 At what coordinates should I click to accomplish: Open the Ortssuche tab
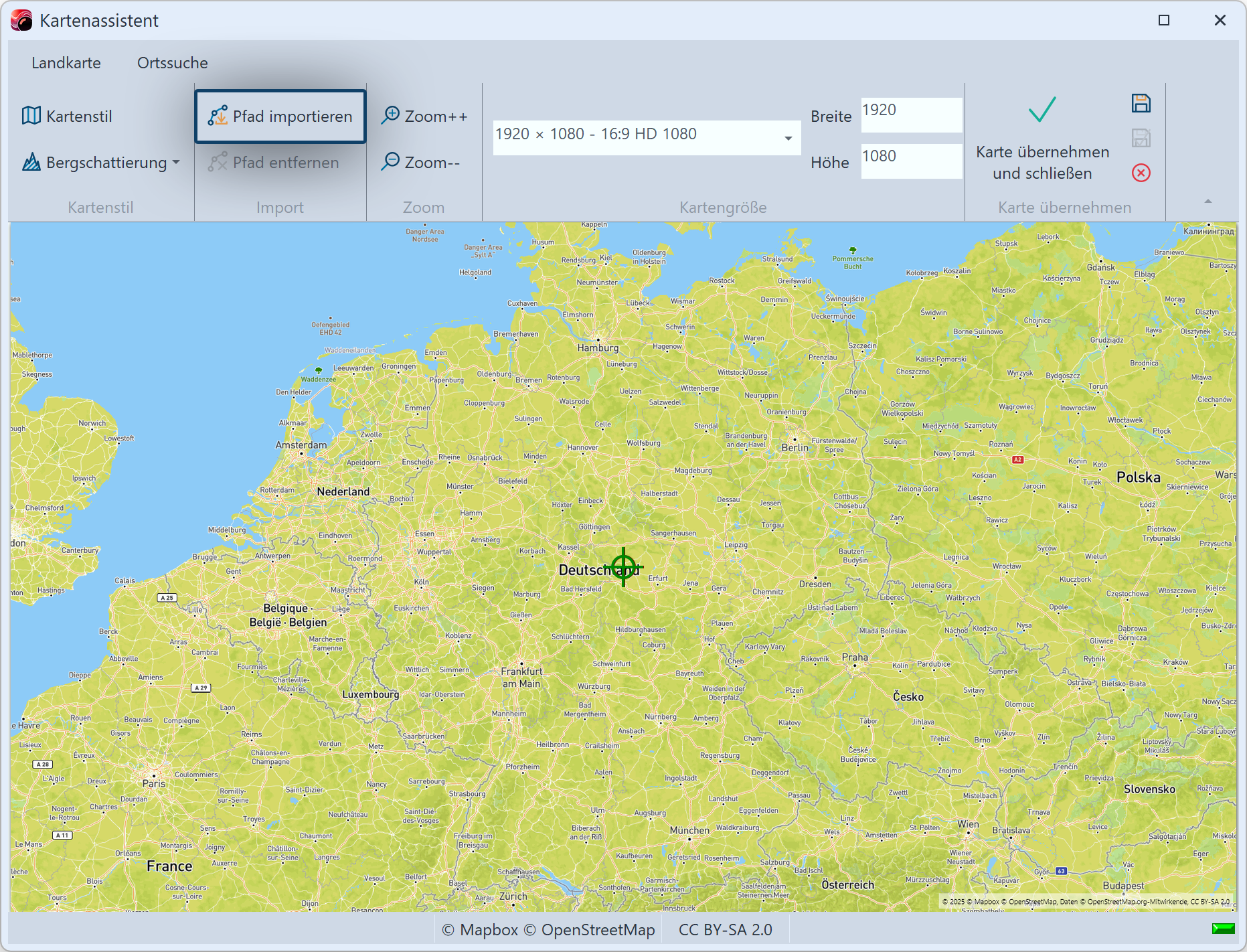pyautogui.click(x=173, y=63)
